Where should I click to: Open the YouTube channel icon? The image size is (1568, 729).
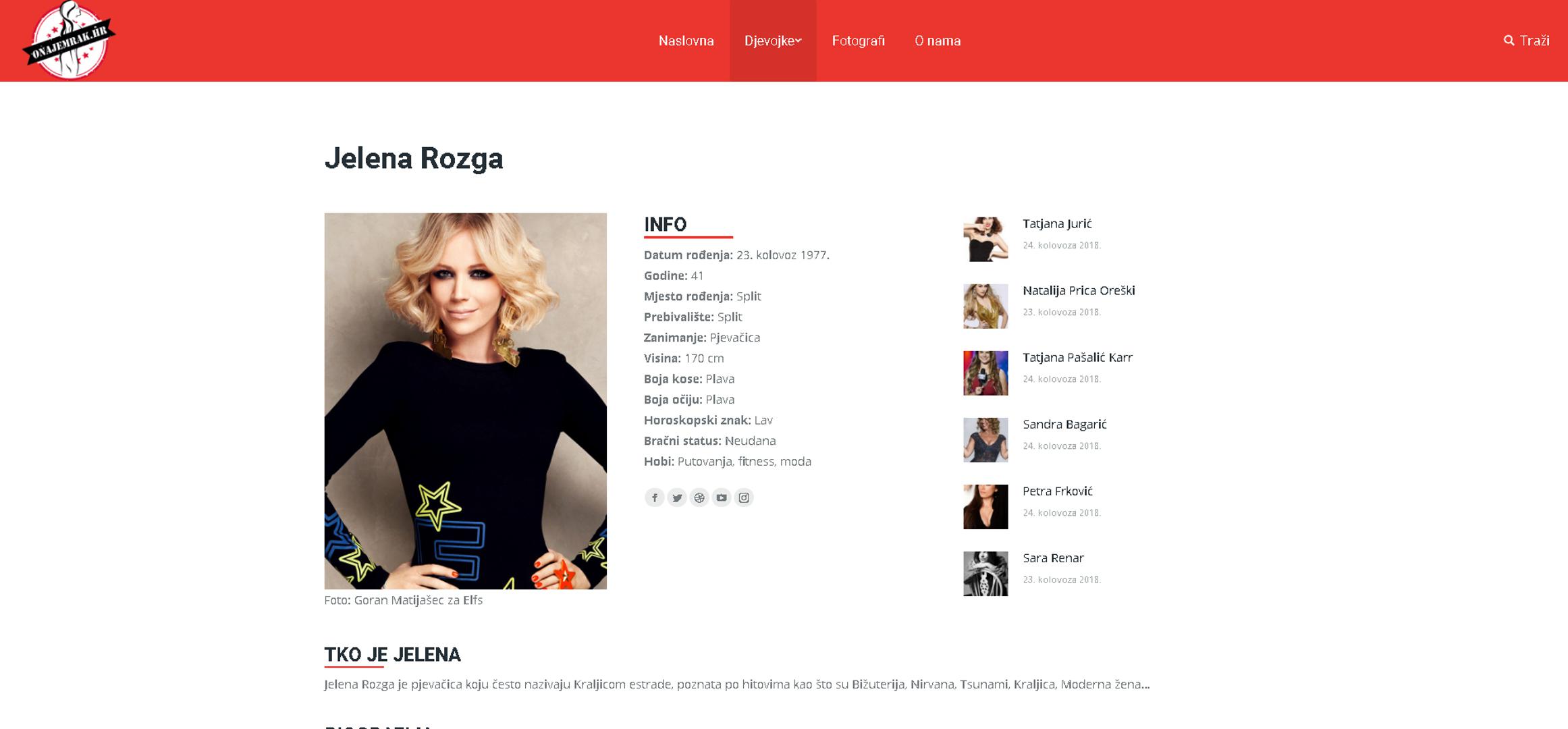722,497
